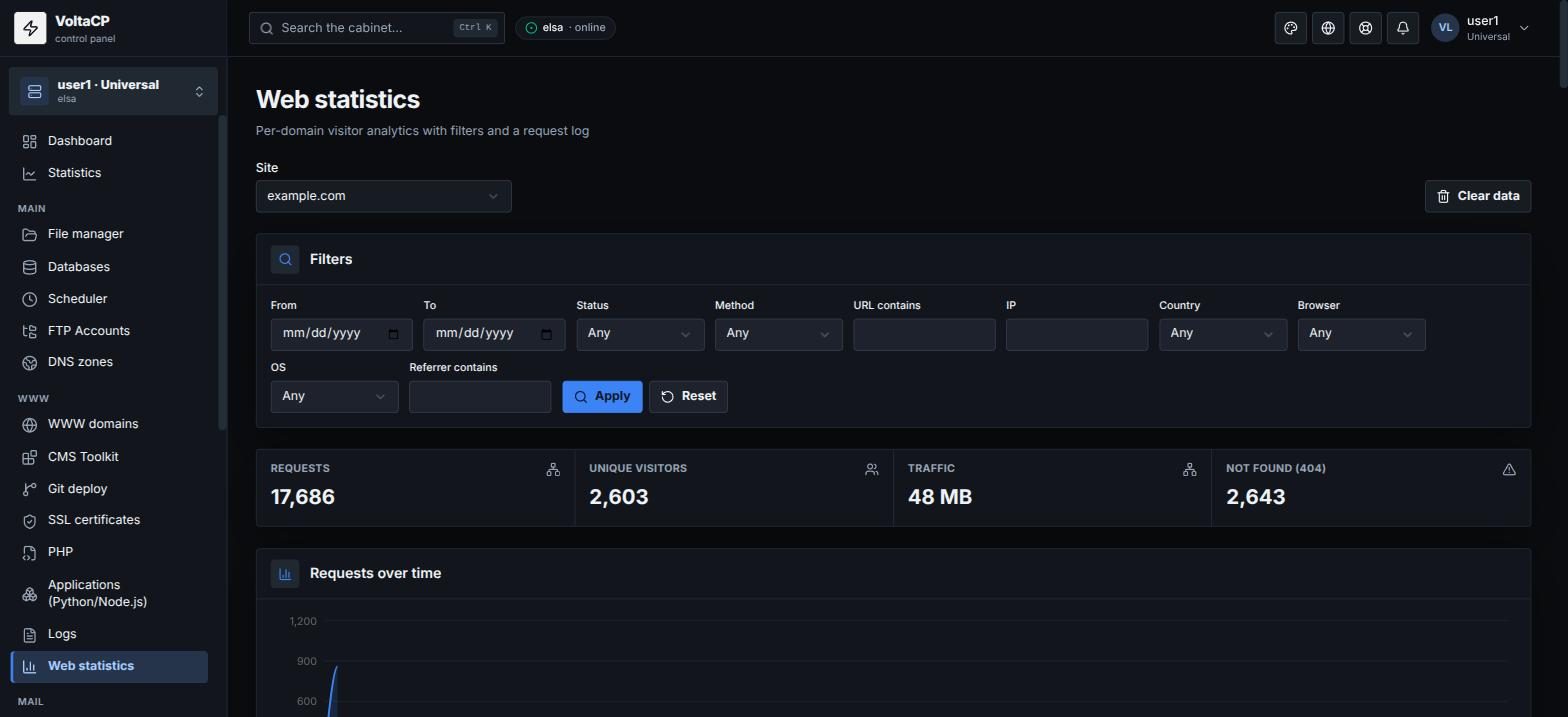Click the Ctrl K shortcut hint
The width and height of the screenshot is (1568, 717).
point(475,28)
